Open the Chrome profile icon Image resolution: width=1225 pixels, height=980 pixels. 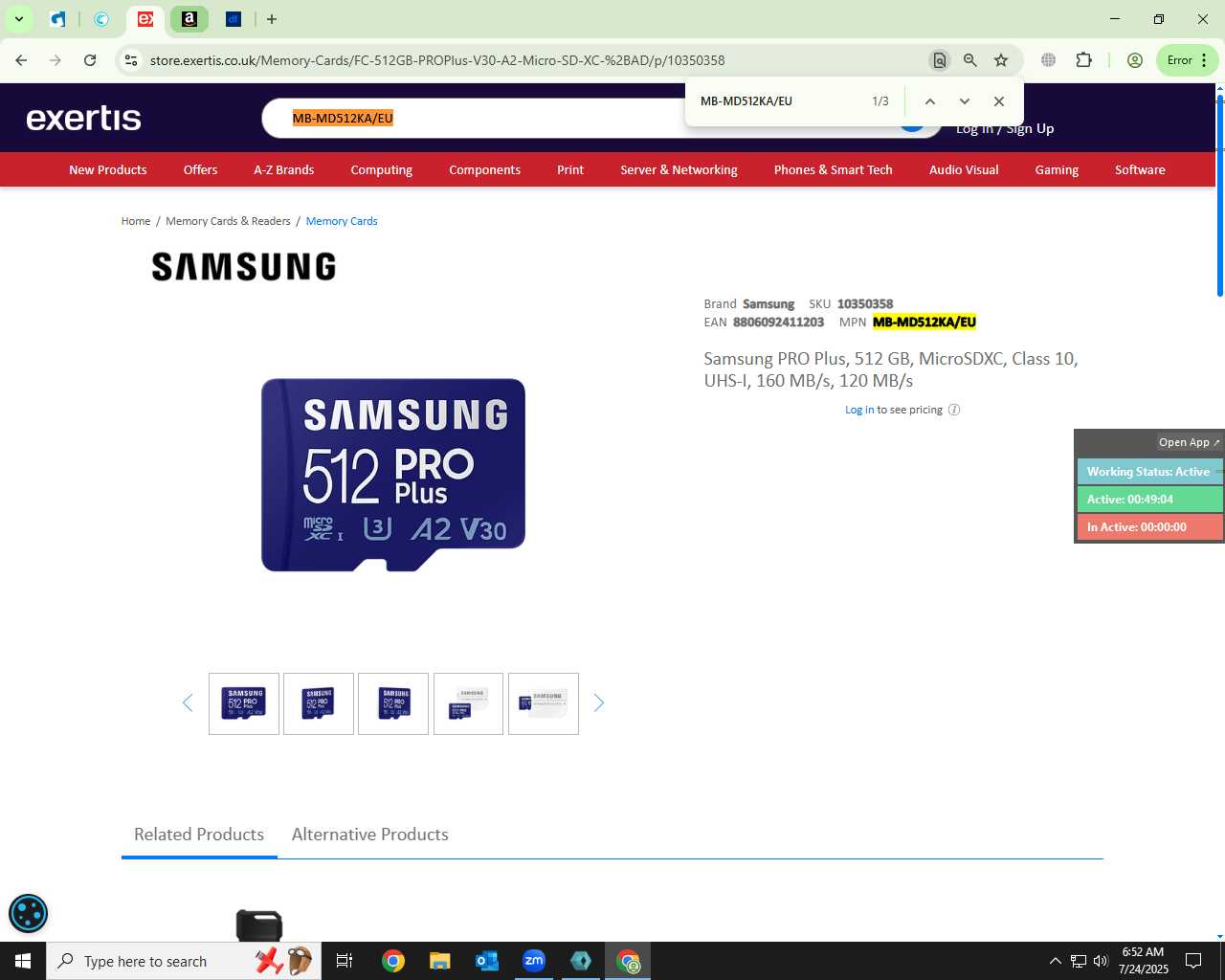tap(1135, 60)
